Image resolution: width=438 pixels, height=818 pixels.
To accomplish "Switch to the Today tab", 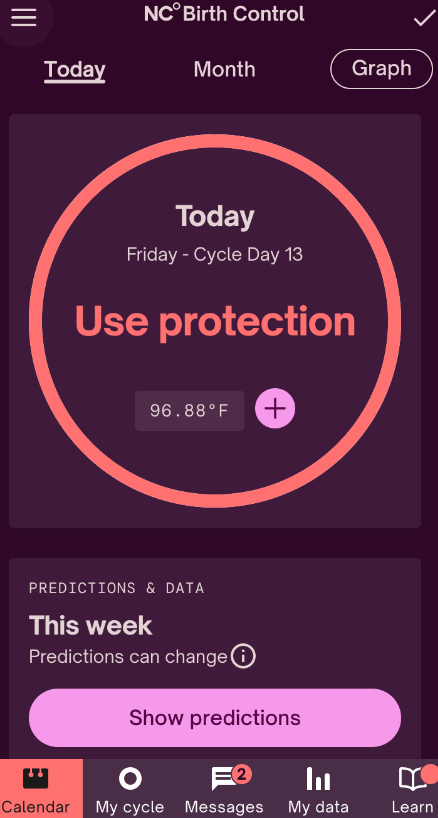I will pos(75,69).
